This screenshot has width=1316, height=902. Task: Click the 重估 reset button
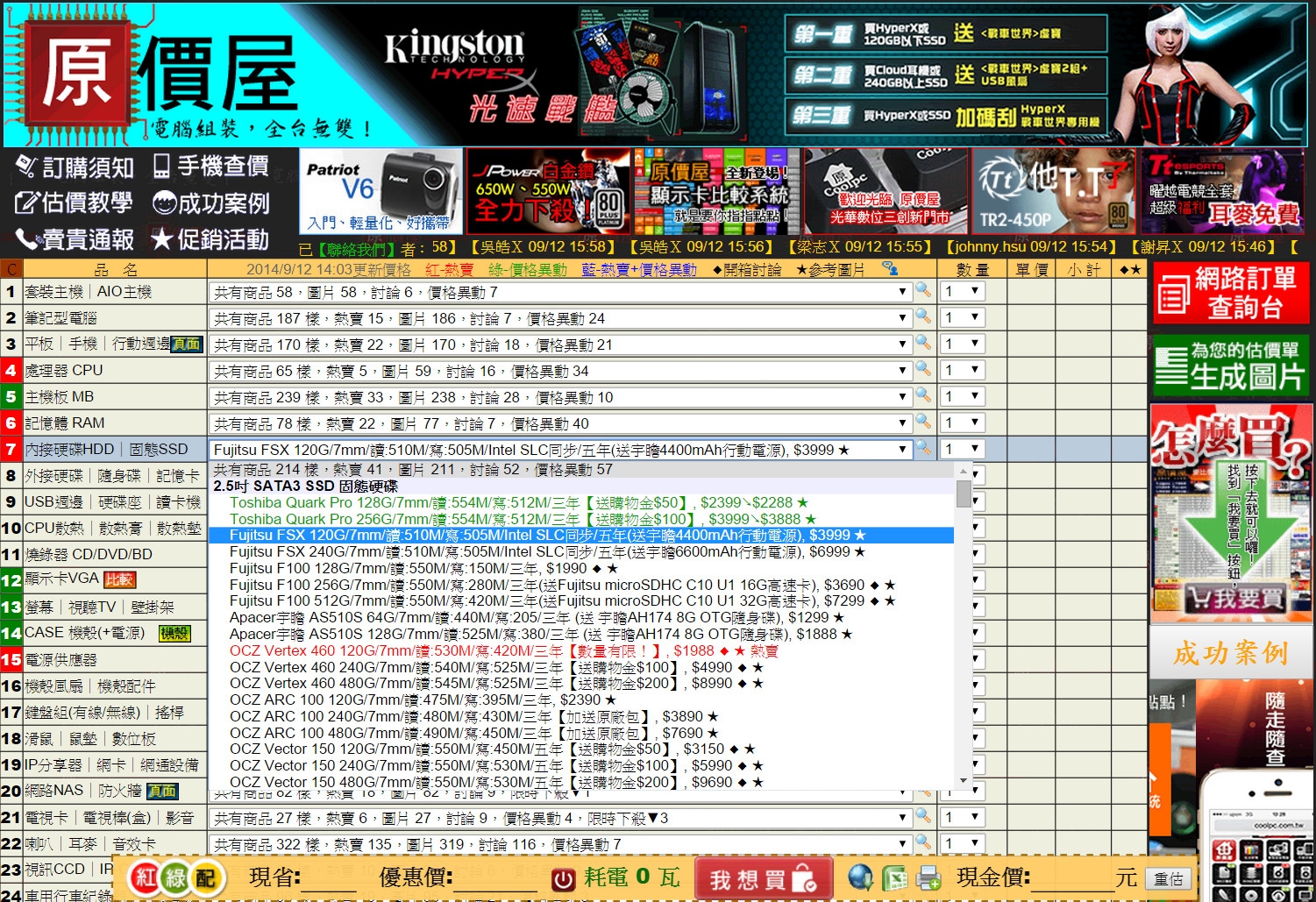(x=1168, y=878)
